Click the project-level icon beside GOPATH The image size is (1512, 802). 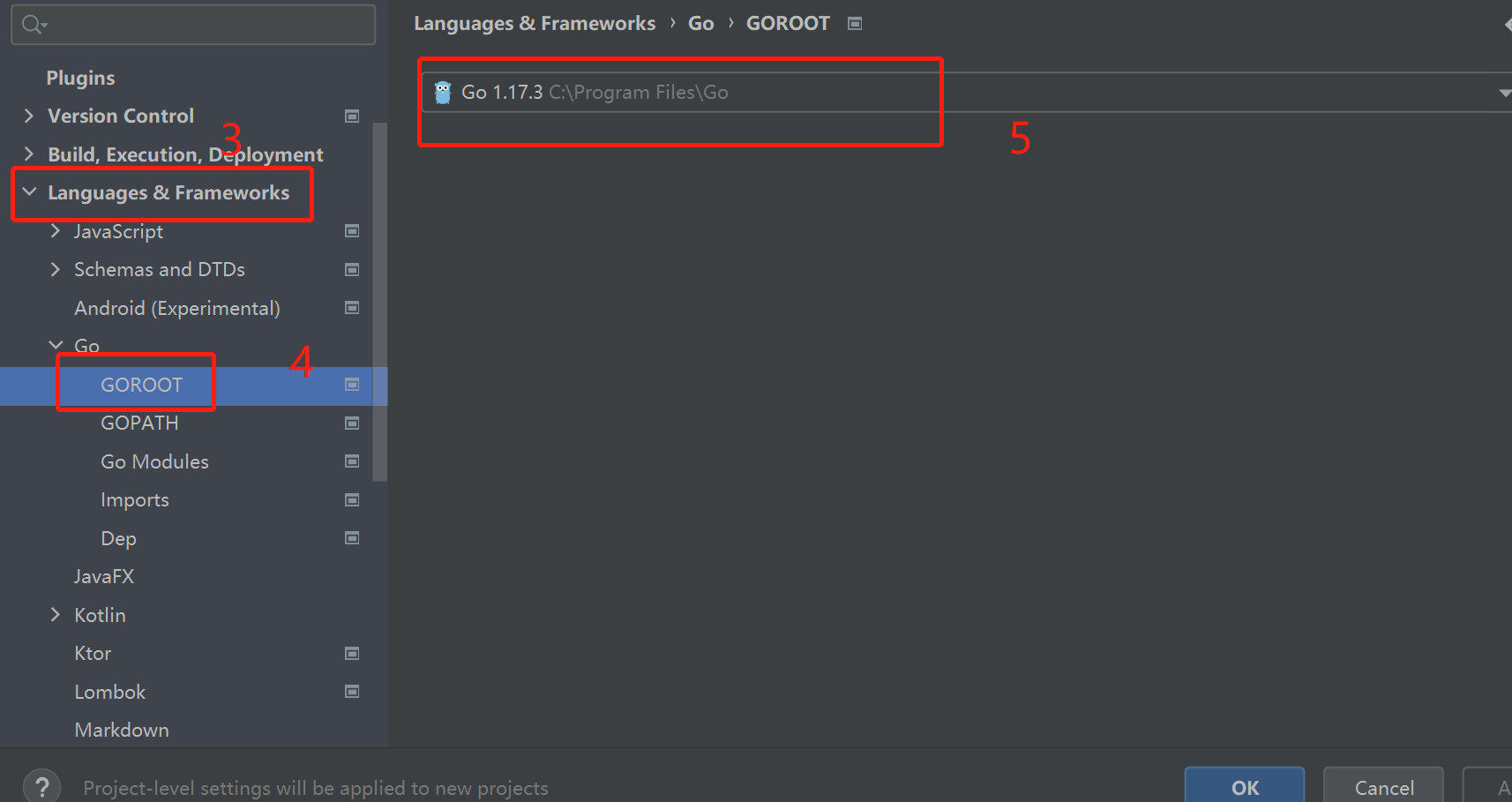coord(352,423)
